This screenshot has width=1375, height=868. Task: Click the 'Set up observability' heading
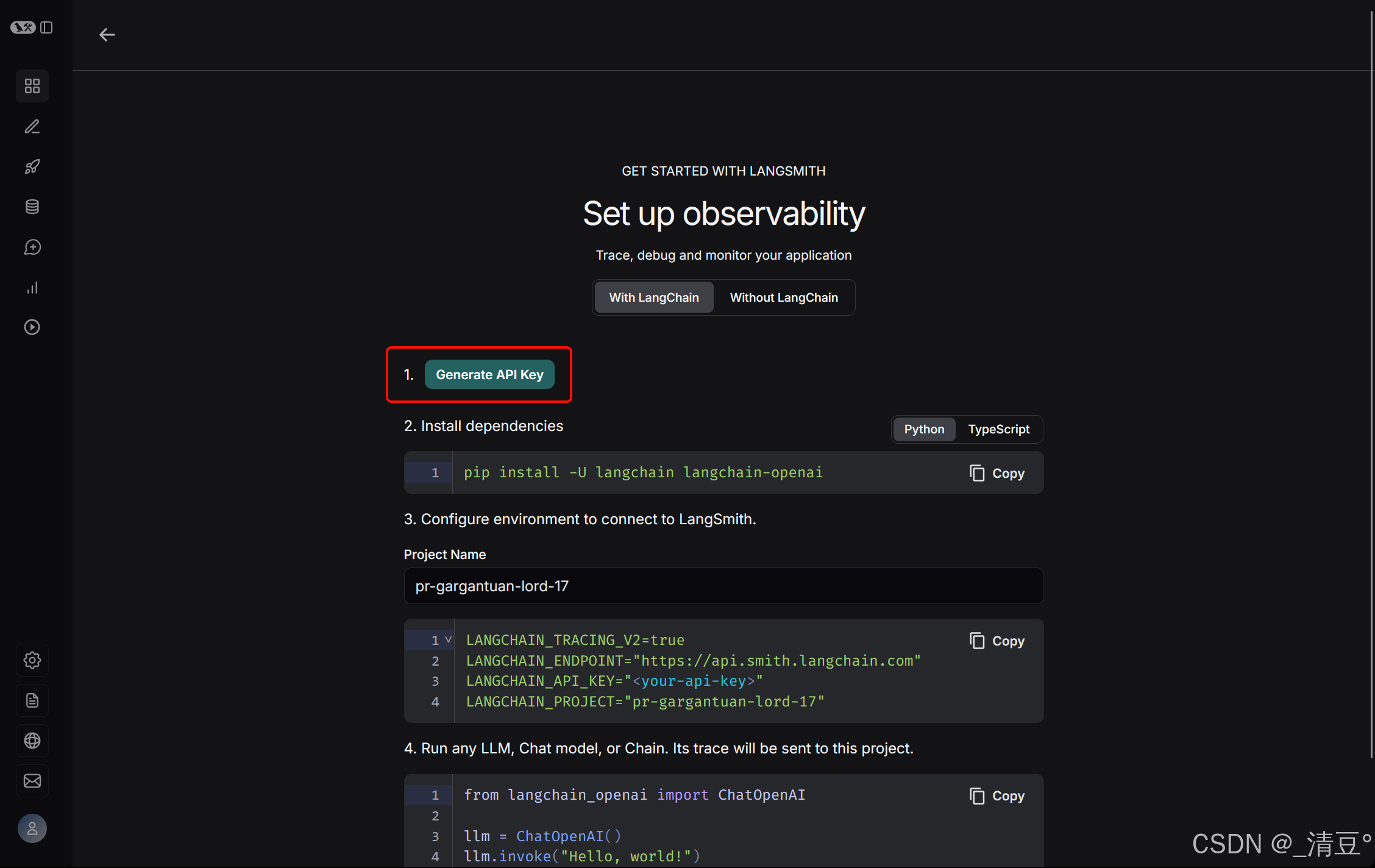click(723, 213)
